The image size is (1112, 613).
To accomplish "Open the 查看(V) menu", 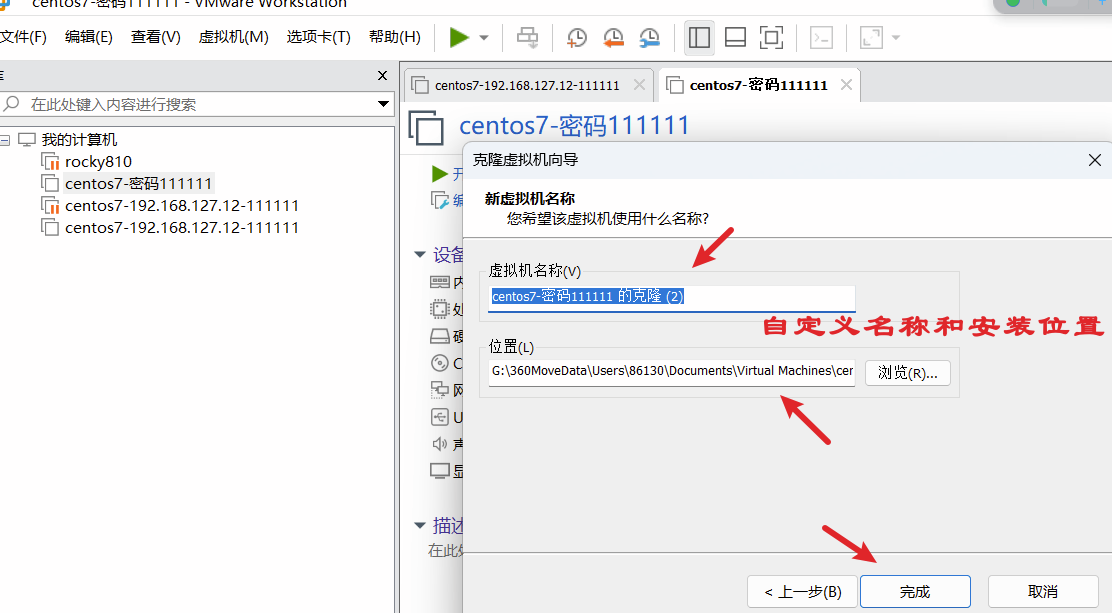I will click(155, 37).
